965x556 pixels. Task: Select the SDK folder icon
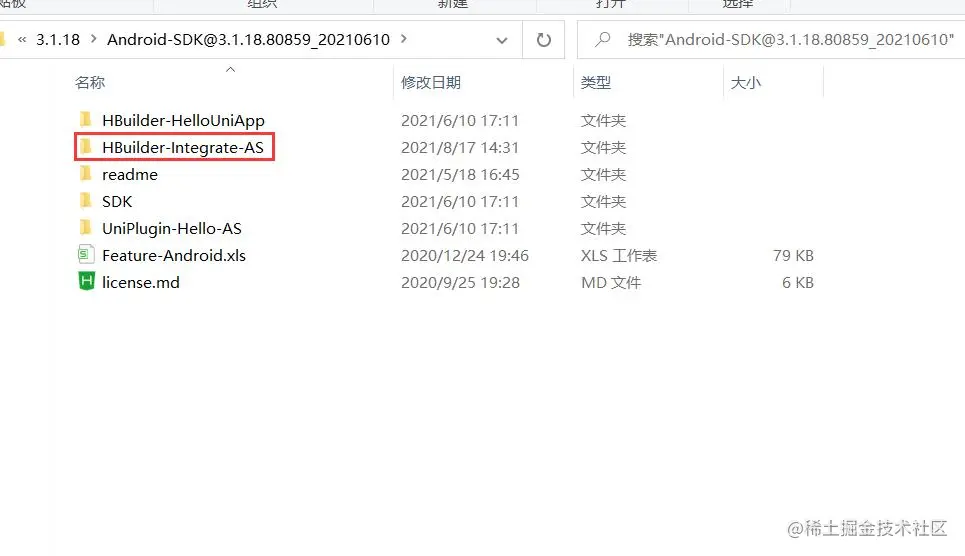pos(86,201)
